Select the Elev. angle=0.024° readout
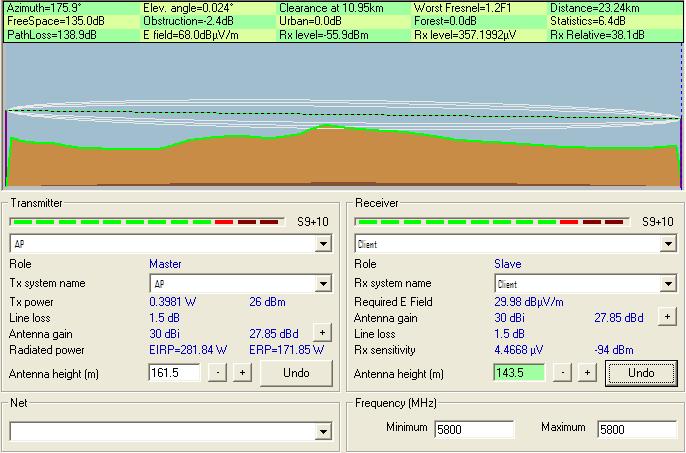Screen dimensions: 686x453 [188, 8]
